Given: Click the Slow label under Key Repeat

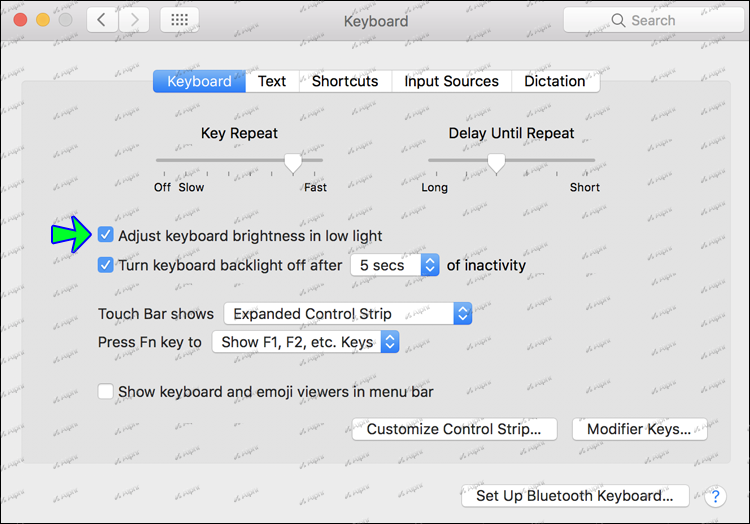Looking at the screenshot, I should click(x=191, y=187).
